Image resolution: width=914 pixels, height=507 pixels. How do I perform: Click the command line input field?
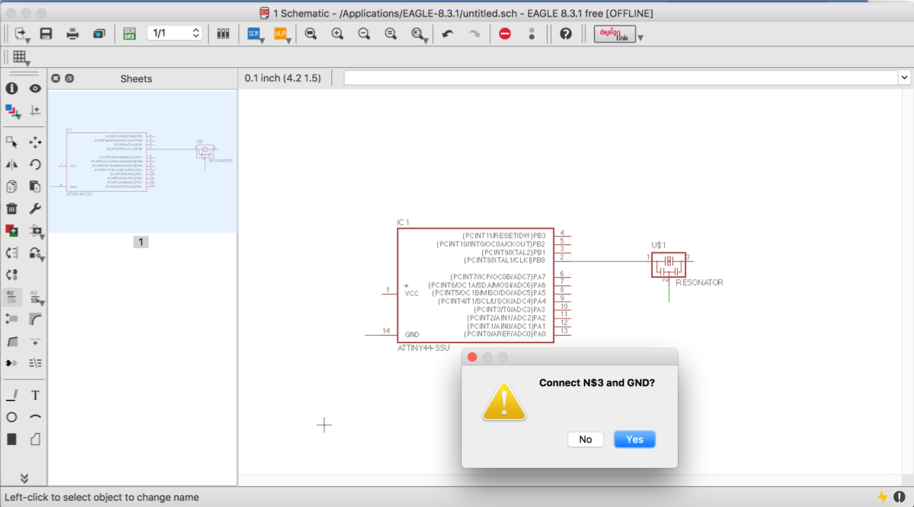coord(621,78)
